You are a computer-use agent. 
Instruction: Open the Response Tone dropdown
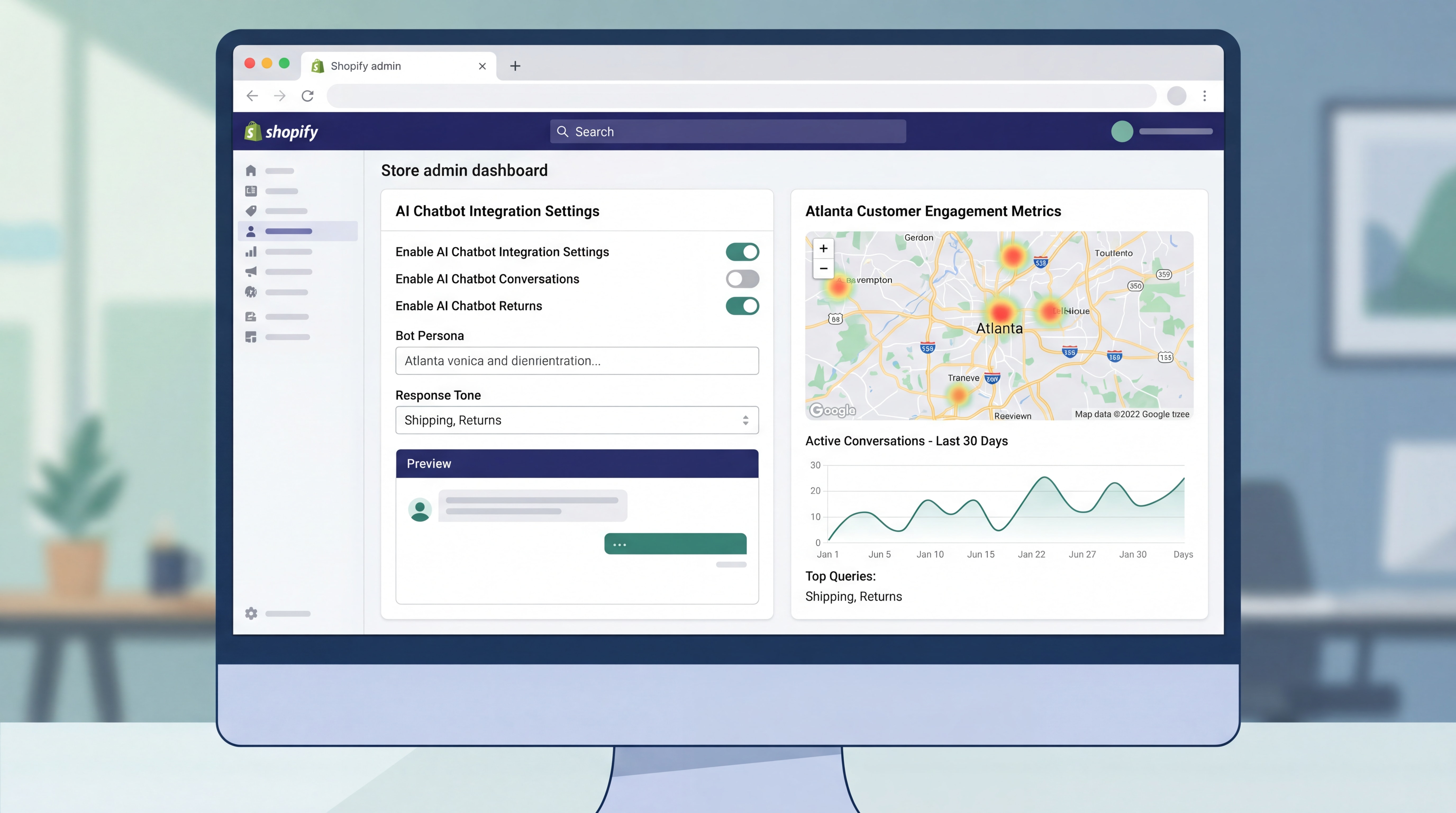click(x=577, y=420)
